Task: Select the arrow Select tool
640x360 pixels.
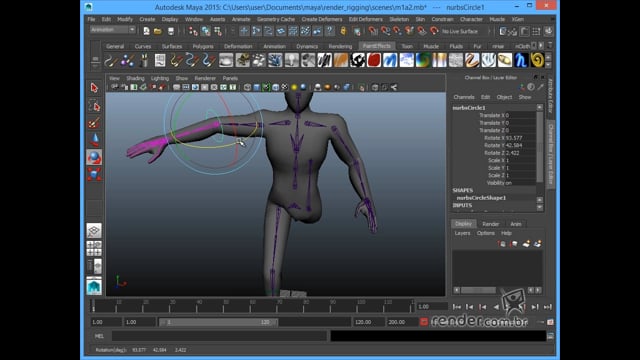Action: [x=94, y=88]
